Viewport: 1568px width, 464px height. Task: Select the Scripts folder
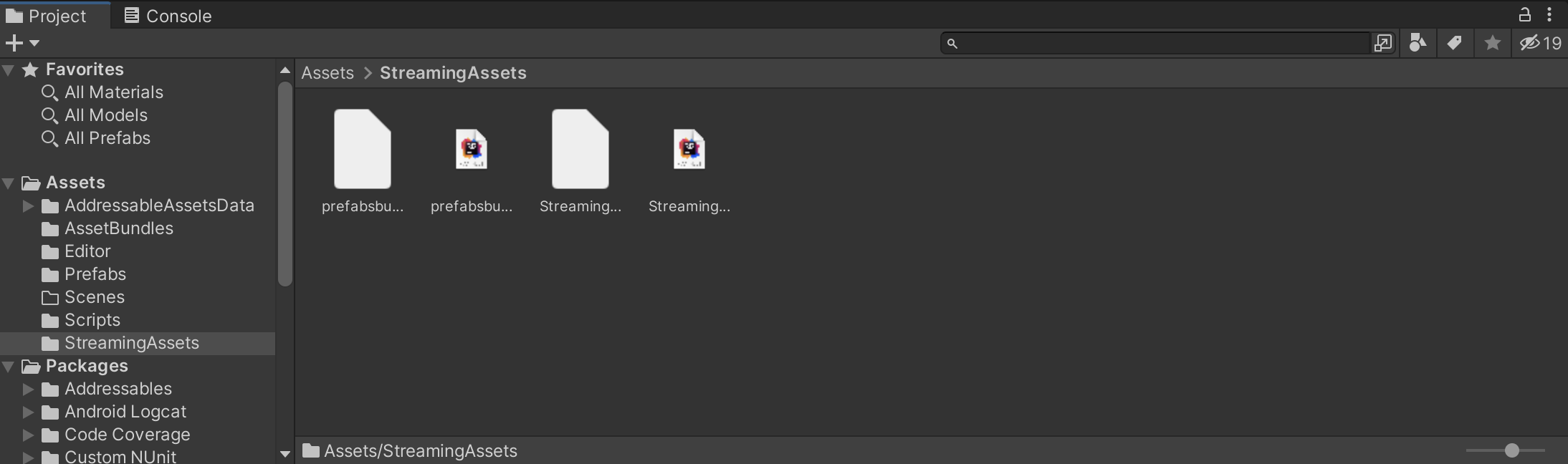click(138, 320)
